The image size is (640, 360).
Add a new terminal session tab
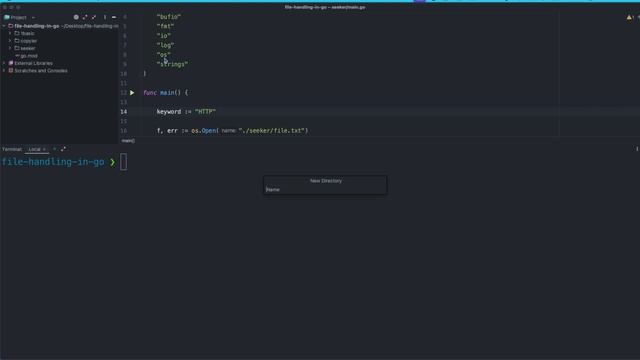[54, 149]
